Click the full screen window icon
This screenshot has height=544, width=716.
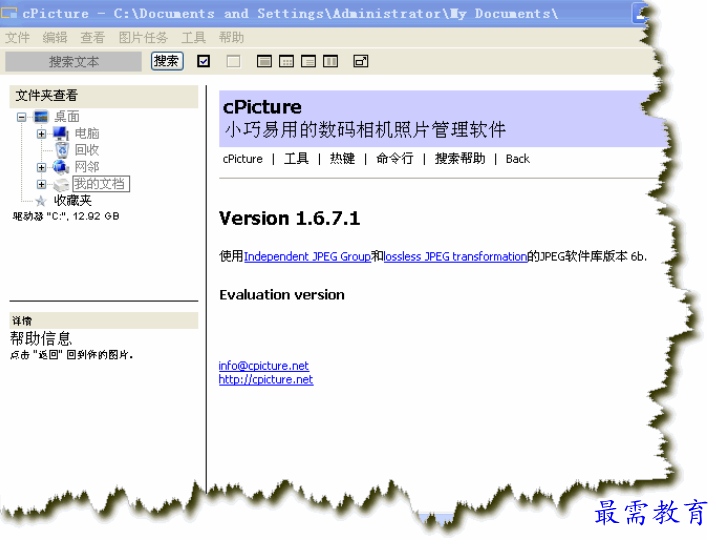(361, 61)
